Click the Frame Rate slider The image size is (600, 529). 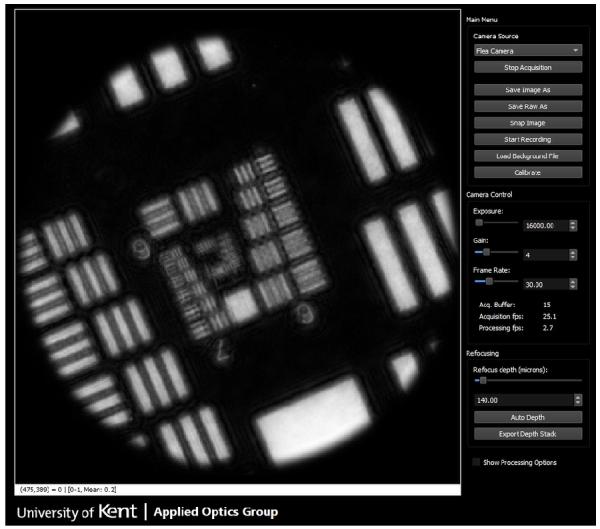tap(495, 283)
